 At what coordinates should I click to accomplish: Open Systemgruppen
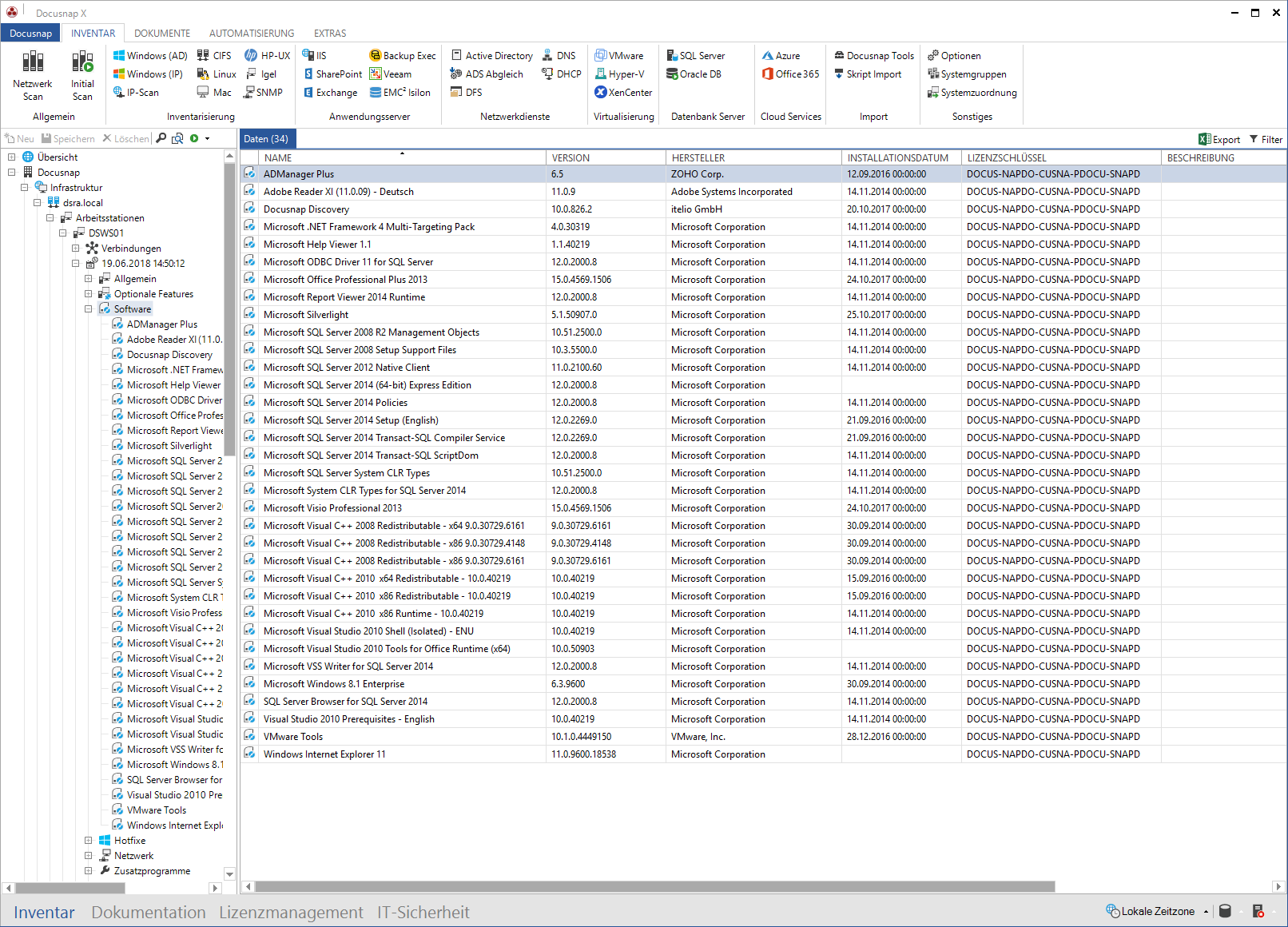click(967, 74)
